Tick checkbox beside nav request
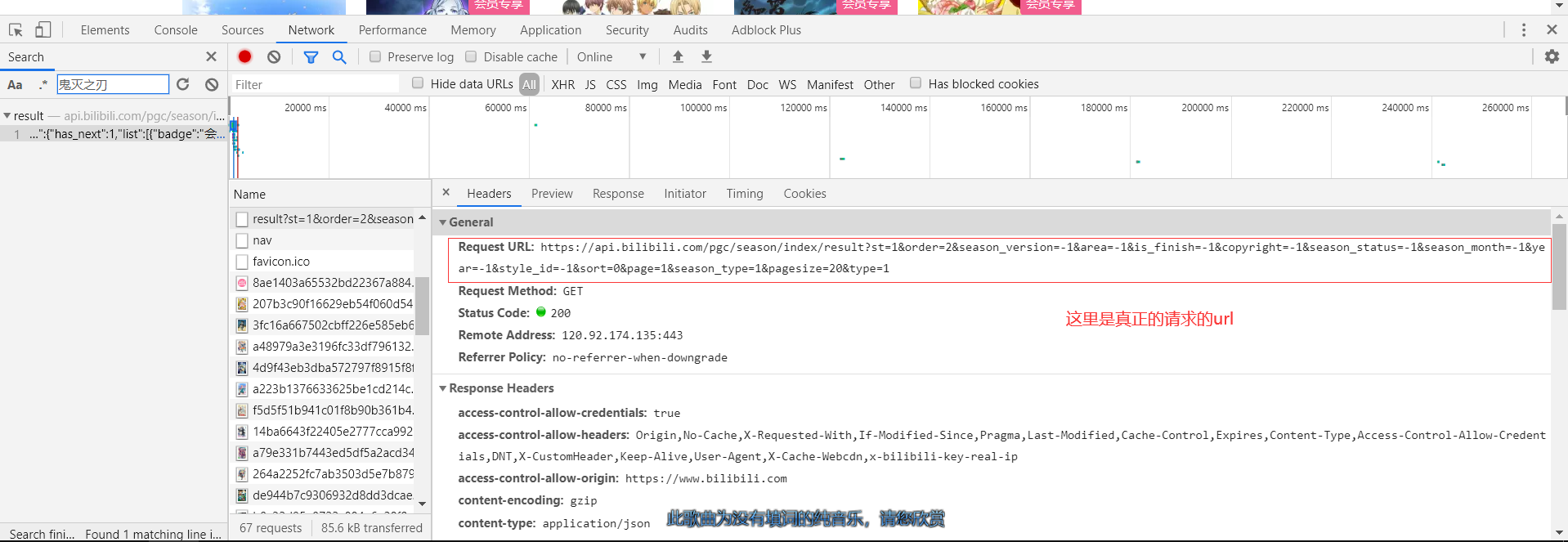The width and height of the screenshot is (1568, 542). tap(241, 240)
